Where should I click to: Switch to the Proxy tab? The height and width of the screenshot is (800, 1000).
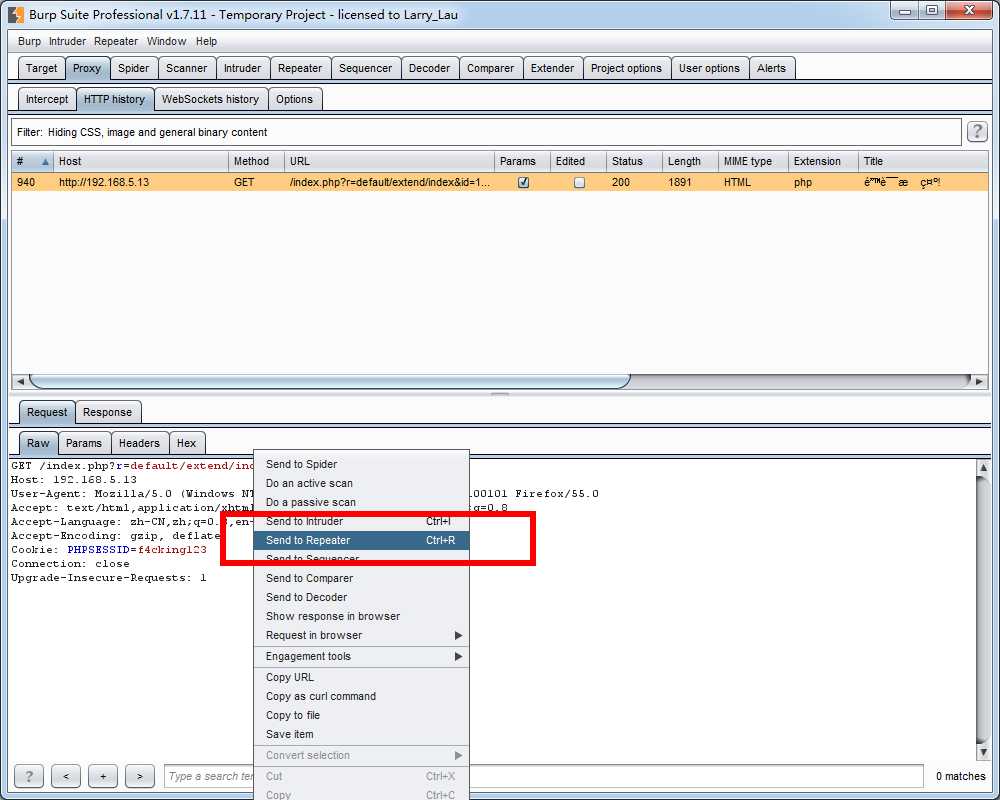[87, 68]
